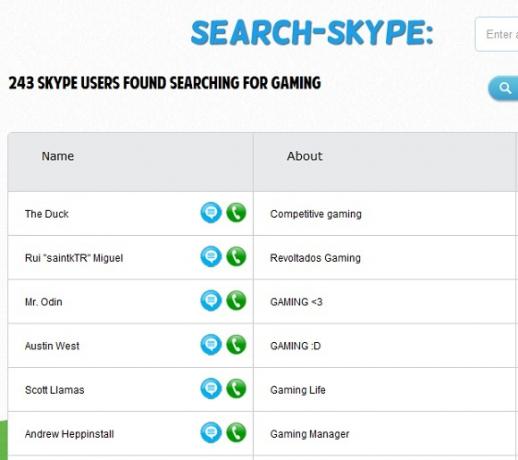Click the GAMING :D about text
Screen dimensions: 518x460
295,346
